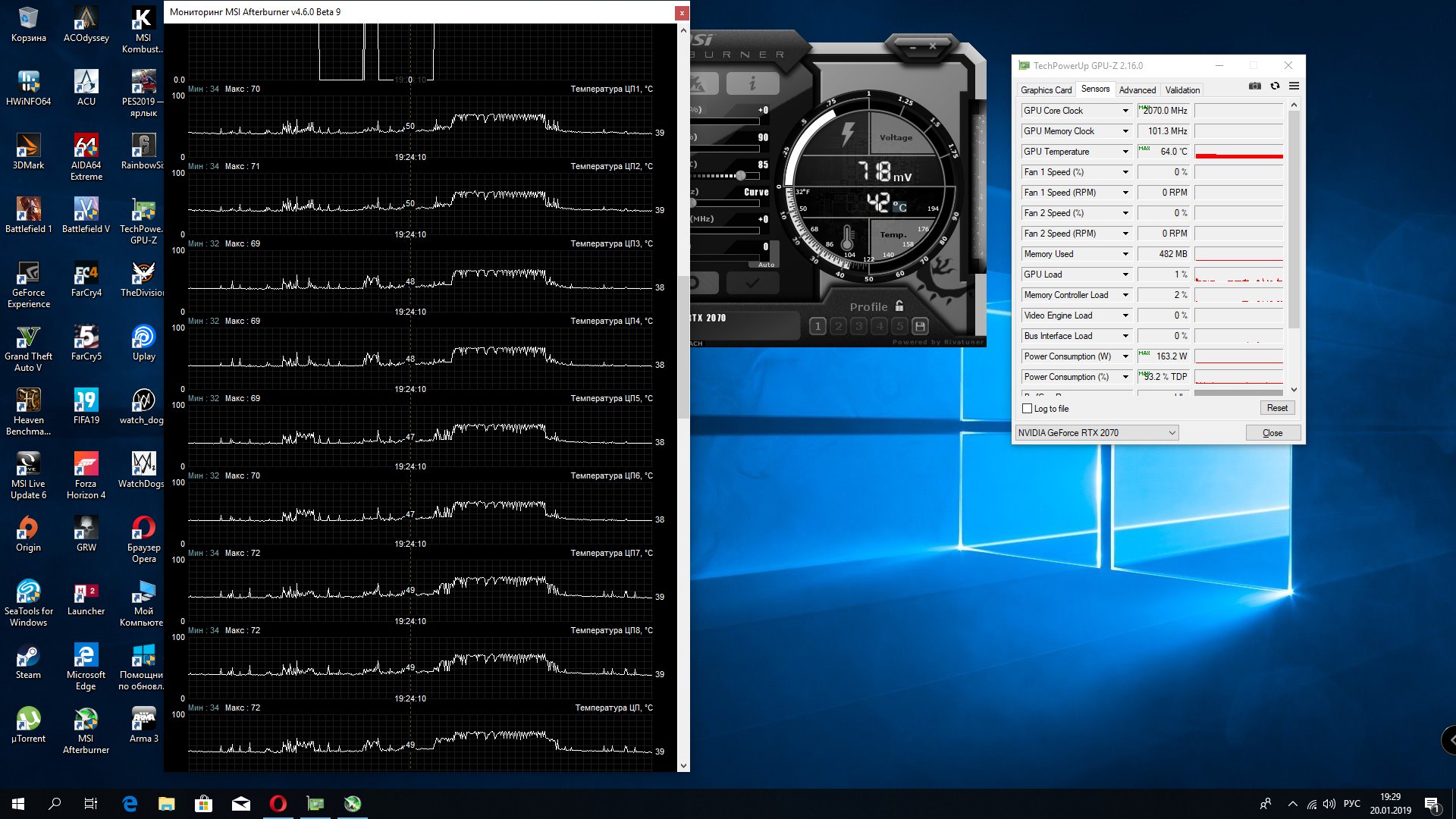
Task: Click the temperature limit slider handle
Action: point(740,176)
